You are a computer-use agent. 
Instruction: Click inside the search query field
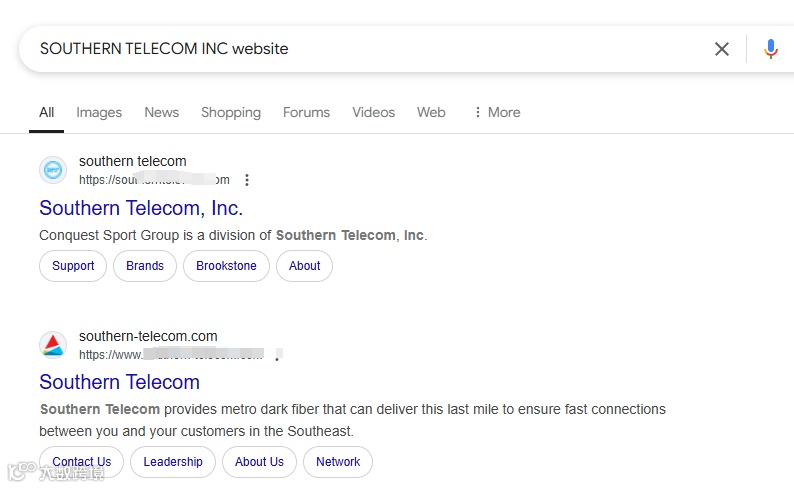[360, 49]
